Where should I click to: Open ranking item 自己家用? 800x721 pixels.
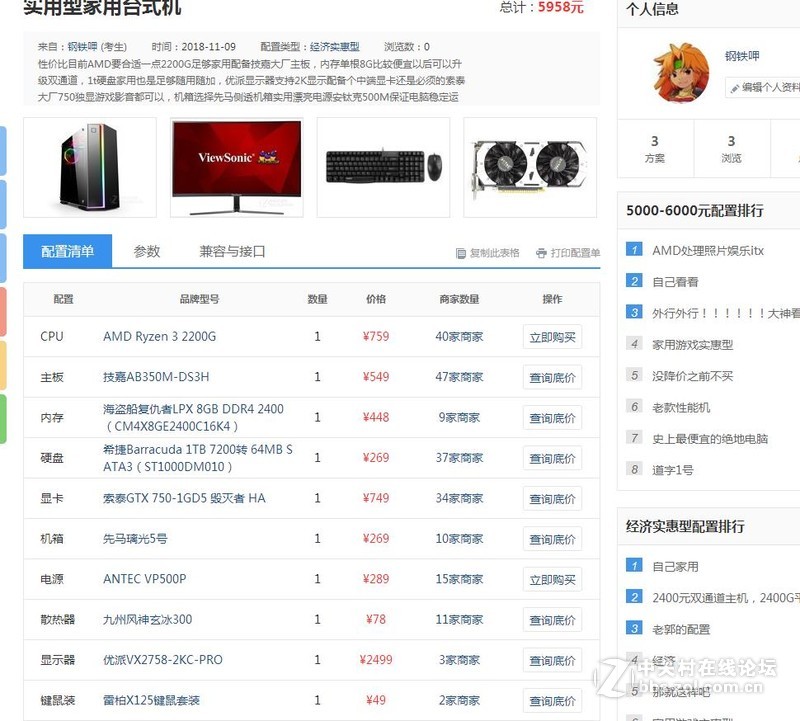point(675,566)
